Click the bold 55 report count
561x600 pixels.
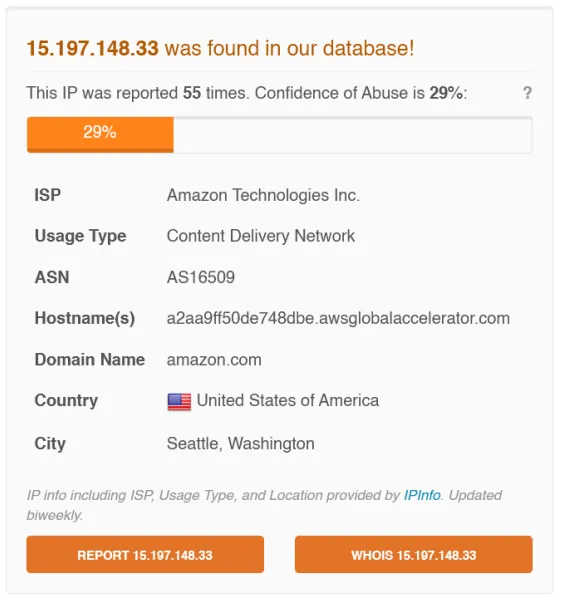click(x=192, y=93)
